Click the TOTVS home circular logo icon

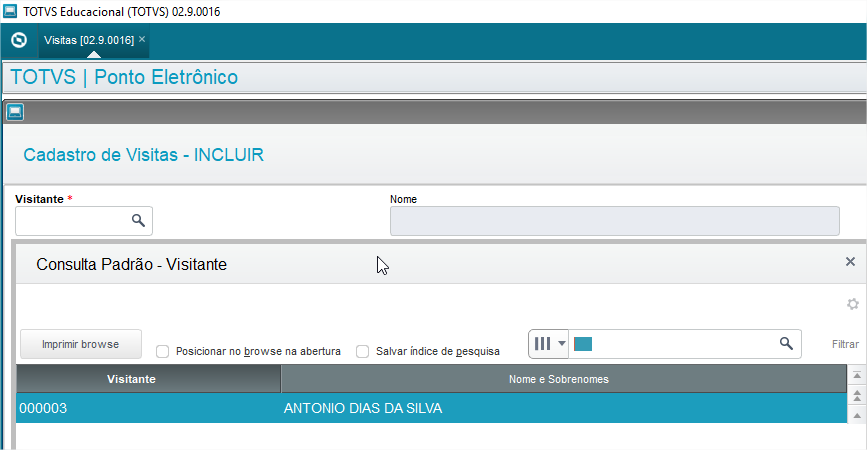point(19,40)
